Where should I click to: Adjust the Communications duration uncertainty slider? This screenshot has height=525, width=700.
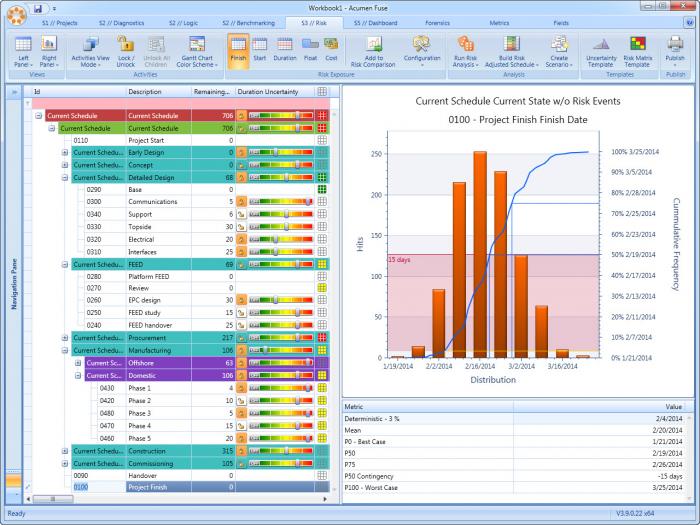[x=308, y=202]
